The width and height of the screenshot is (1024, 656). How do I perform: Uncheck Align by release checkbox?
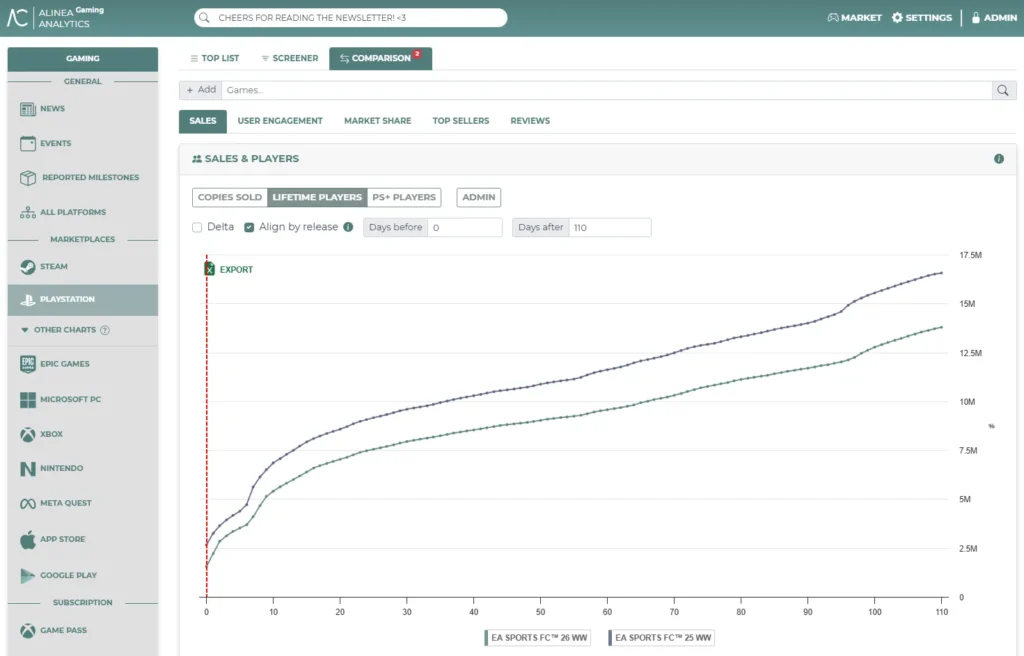(249, 227)
